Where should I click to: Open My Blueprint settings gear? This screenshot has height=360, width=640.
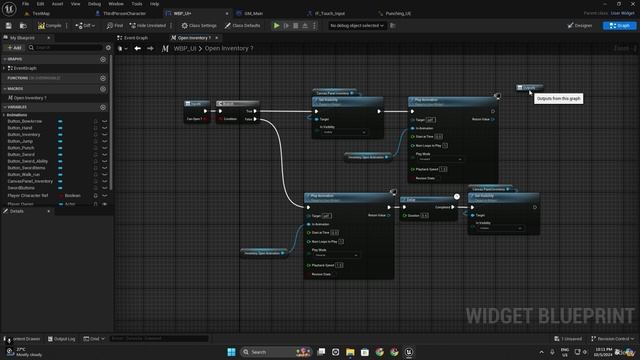[108, 48]
